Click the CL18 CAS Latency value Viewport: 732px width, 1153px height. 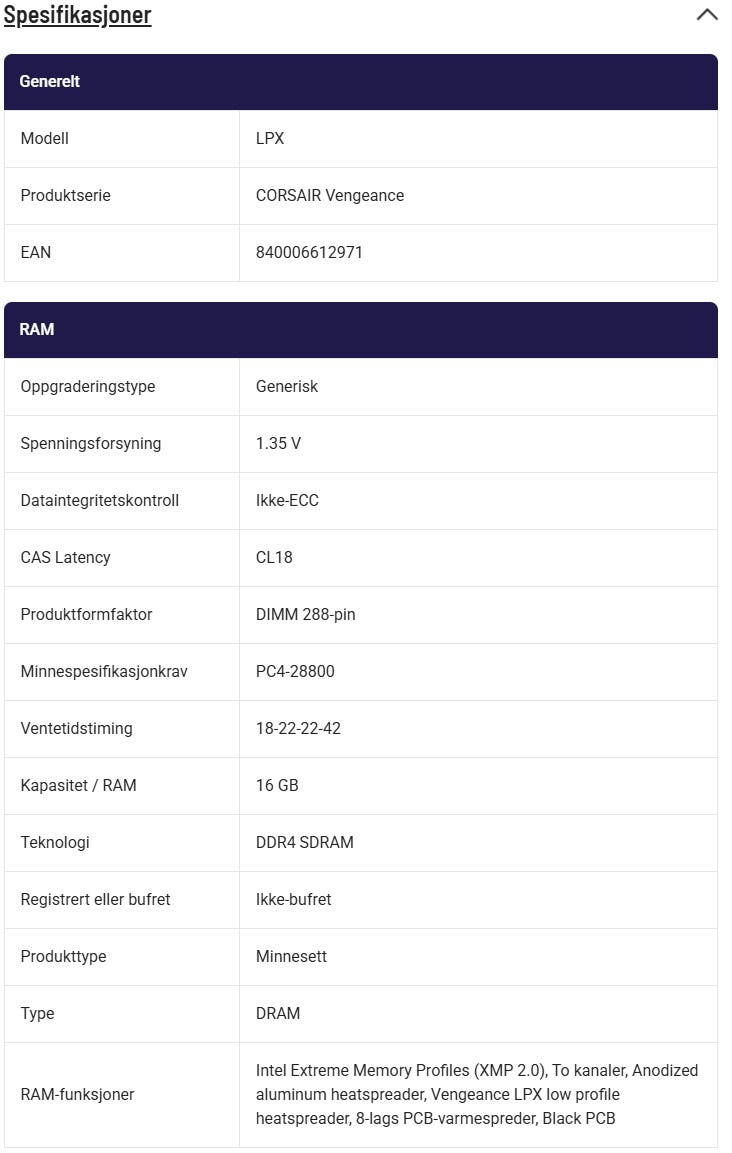point(274,558)
